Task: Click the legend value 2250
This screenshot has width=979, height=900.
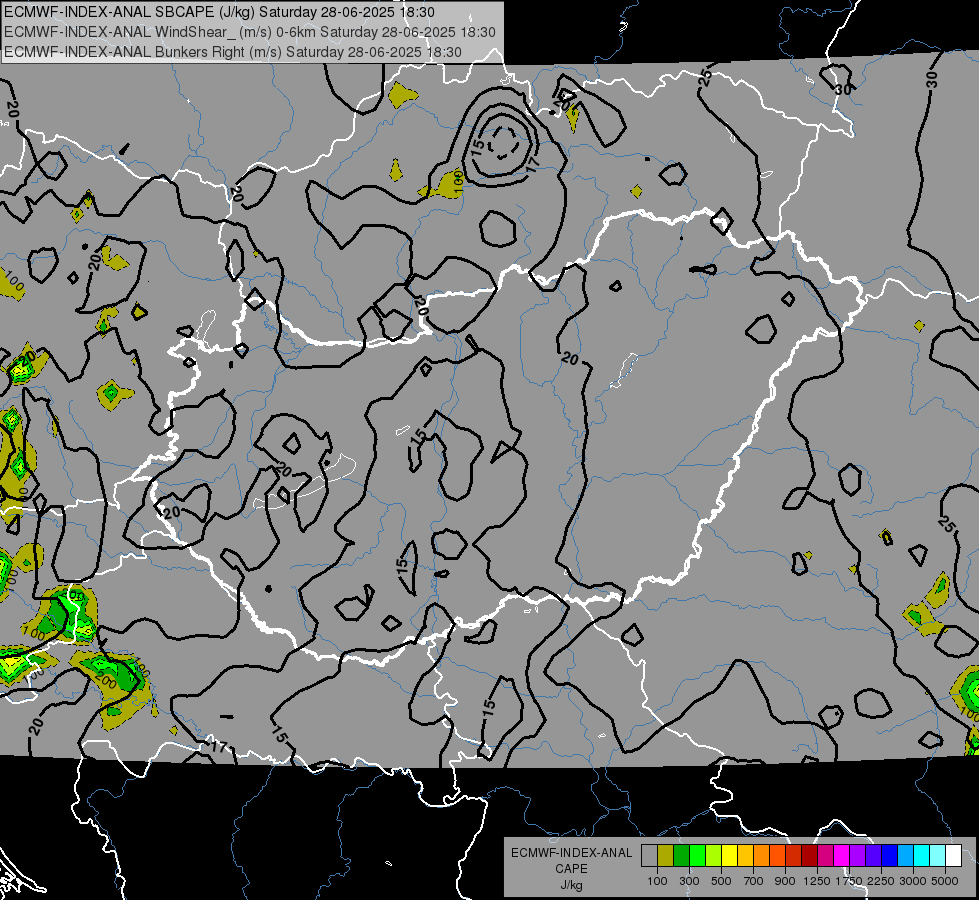Action: pos(881,881)
